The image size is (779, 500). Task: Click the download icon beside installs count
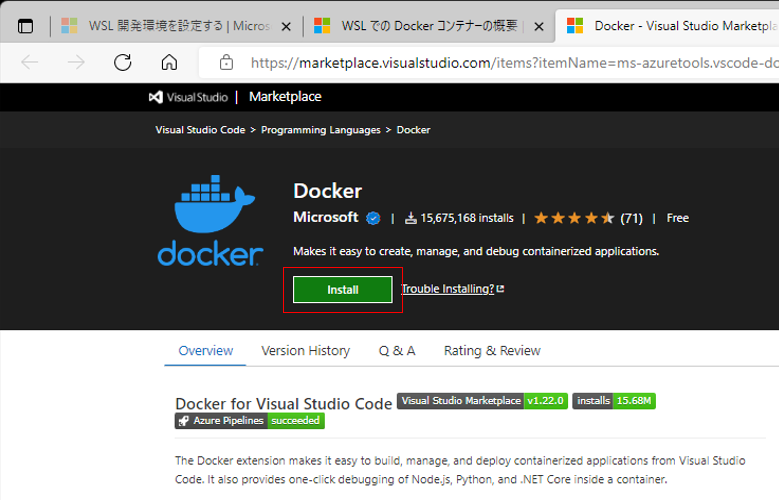point(410,218)
